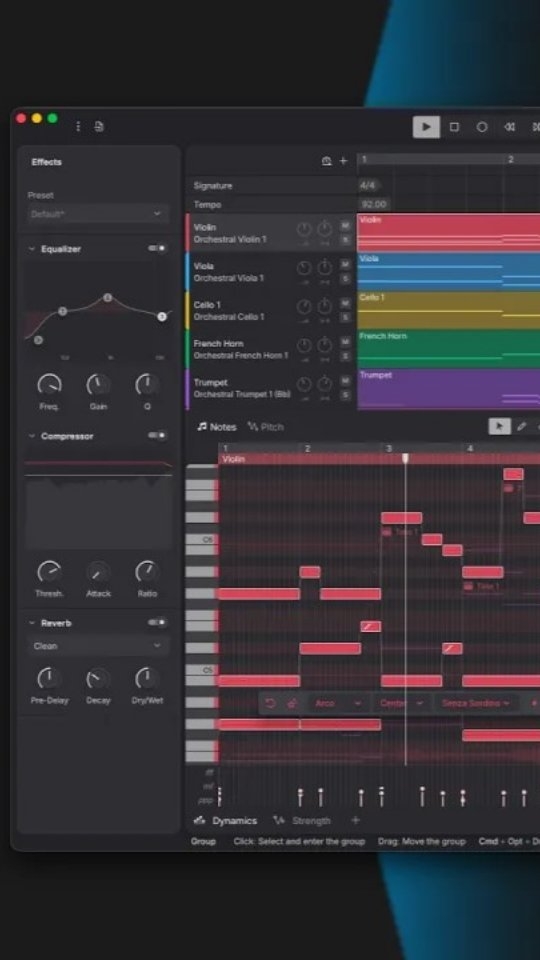The width and height of the screenshot is (540, 960).
Task: Click the Compressor Thresh. knob
Action: click(x=49, y=572)
